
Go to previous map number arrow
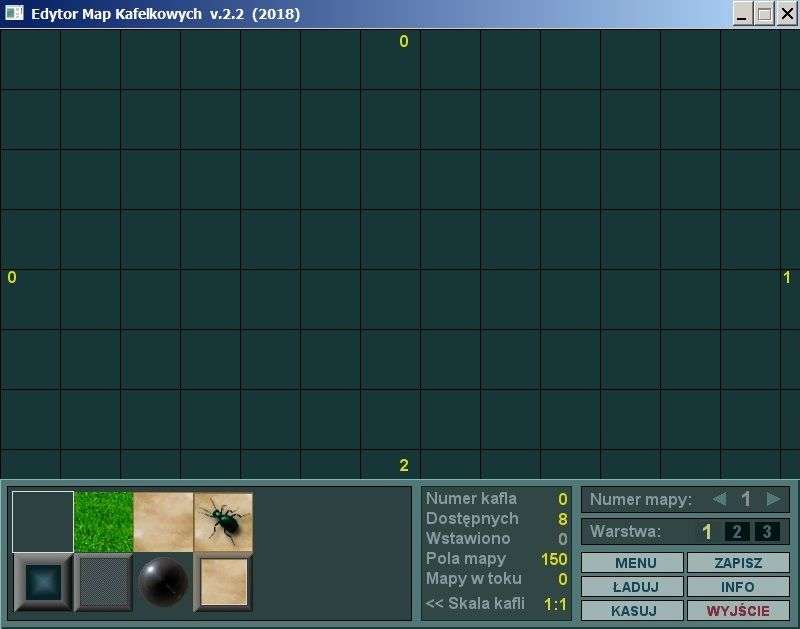point(719,499)
